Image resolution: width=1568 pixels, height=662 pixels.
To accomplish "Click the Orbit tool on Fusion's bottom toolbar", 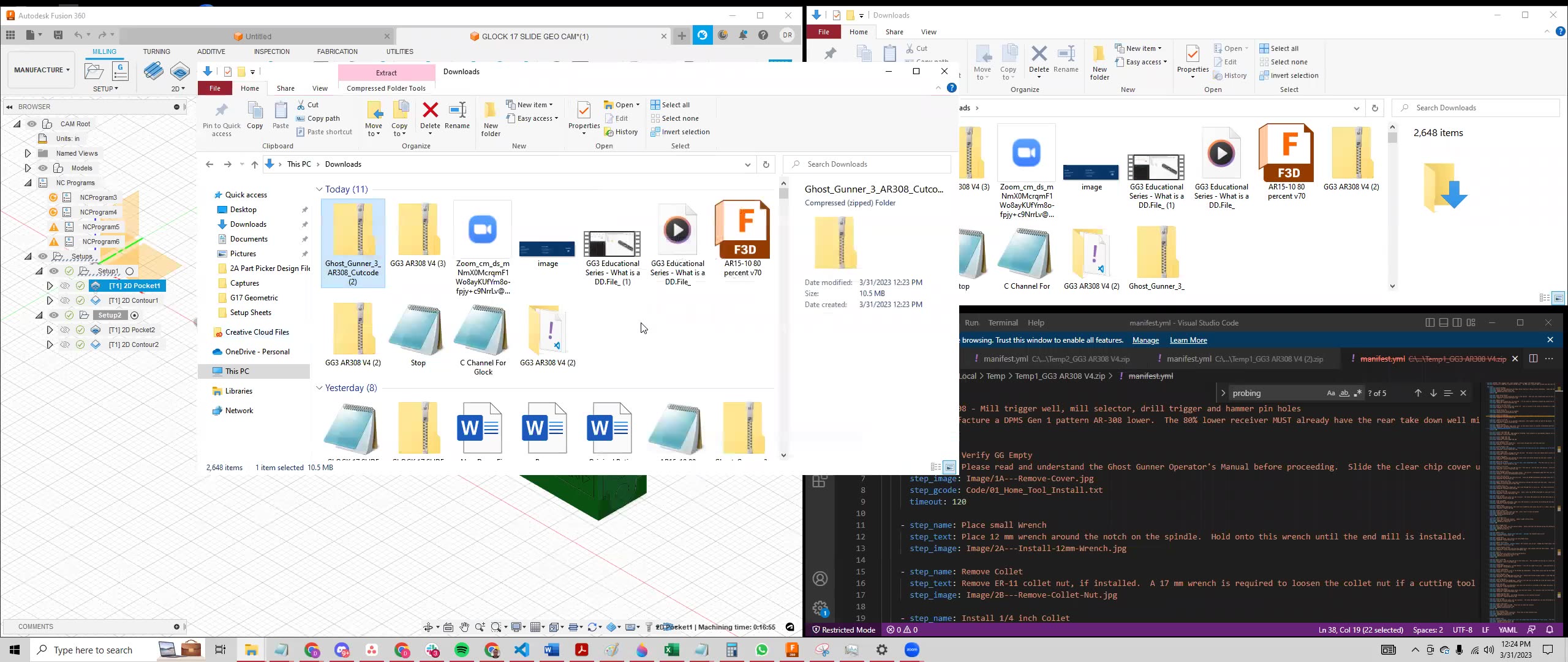I will click(x=429, y=627).
